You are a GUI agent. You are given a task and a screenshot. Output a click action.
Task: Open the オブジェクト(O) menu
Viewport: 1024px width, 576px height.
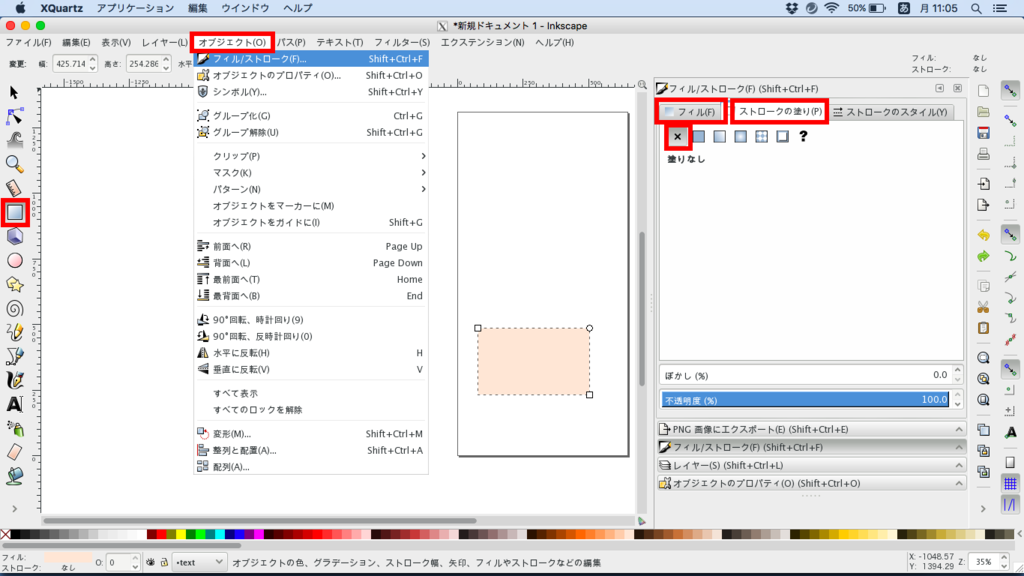point(232,42)
